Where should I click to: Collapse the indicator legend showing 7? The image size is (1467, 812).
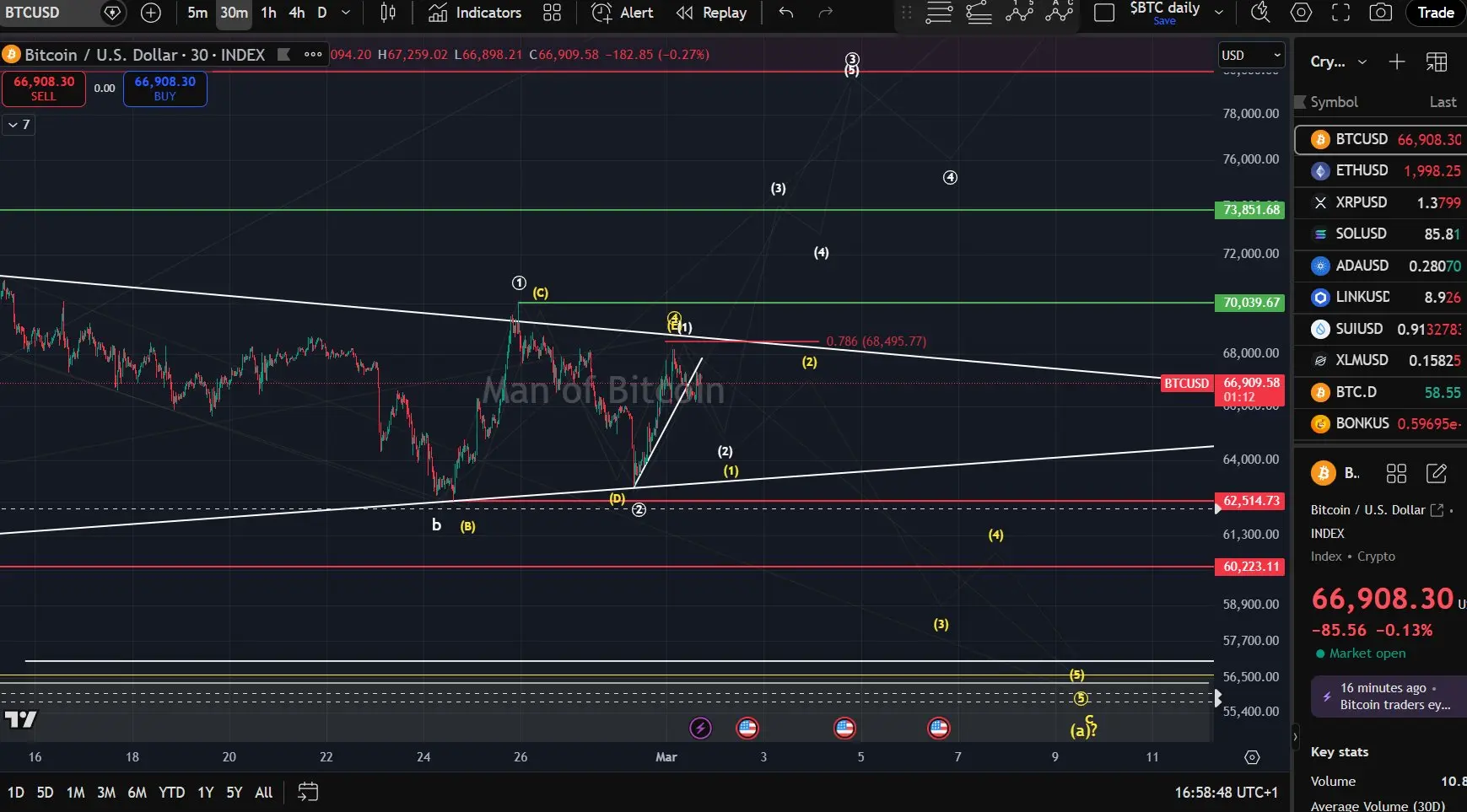[19, 125]
